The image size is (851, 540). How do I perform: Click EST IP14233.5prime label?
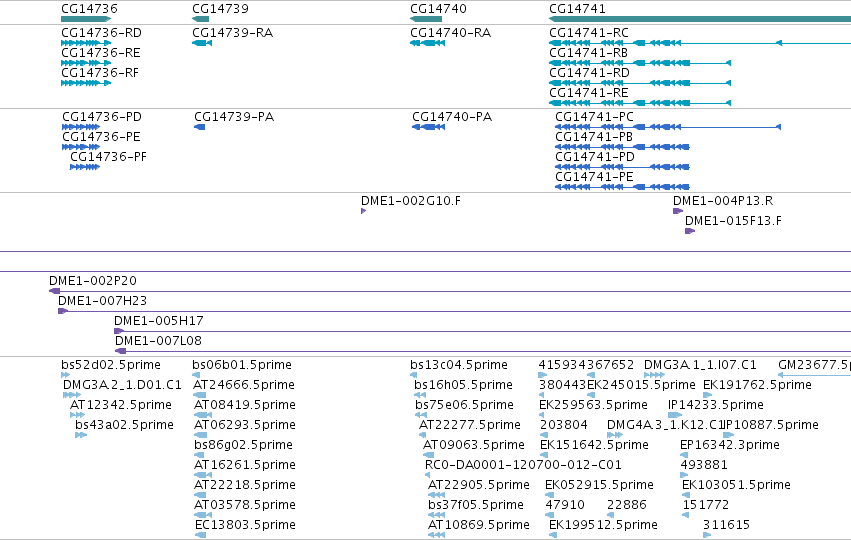715,405
